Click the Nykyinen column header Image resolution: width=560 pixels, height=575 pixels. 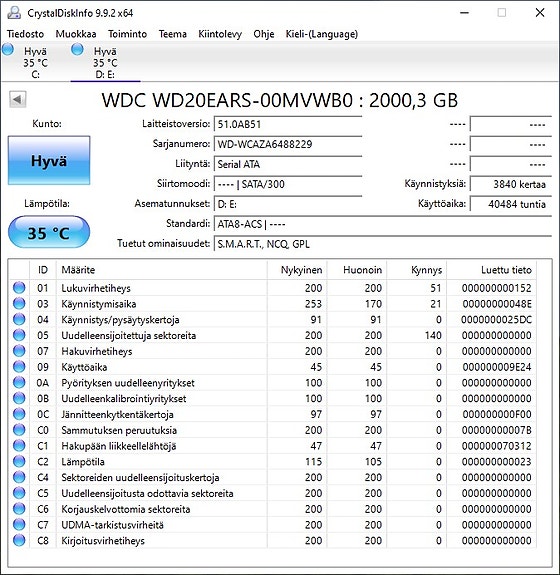297,270
